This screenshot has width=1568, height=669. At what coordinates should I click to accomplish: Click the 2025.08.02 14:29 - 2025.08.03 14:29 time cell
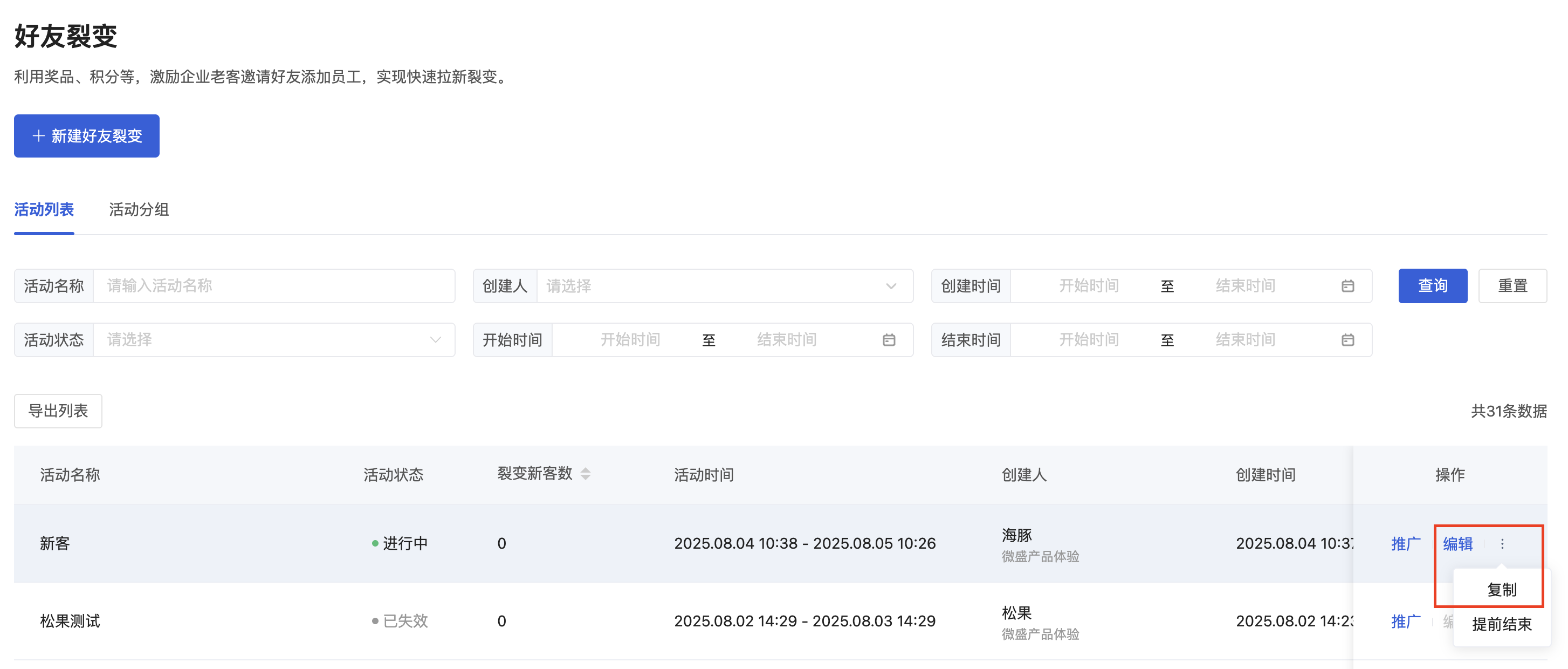click(804, 622)
